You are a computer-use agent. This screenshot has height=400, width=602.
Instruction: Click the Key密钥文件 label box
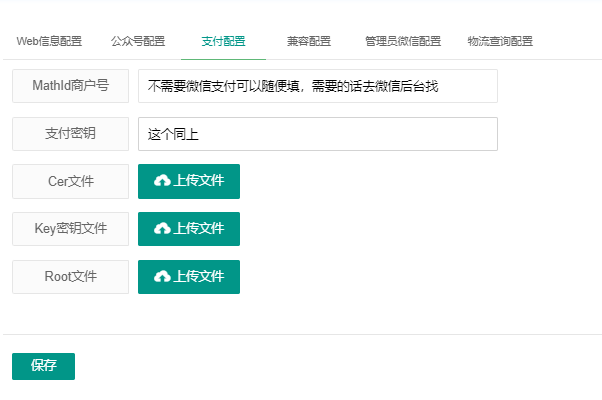71,229
